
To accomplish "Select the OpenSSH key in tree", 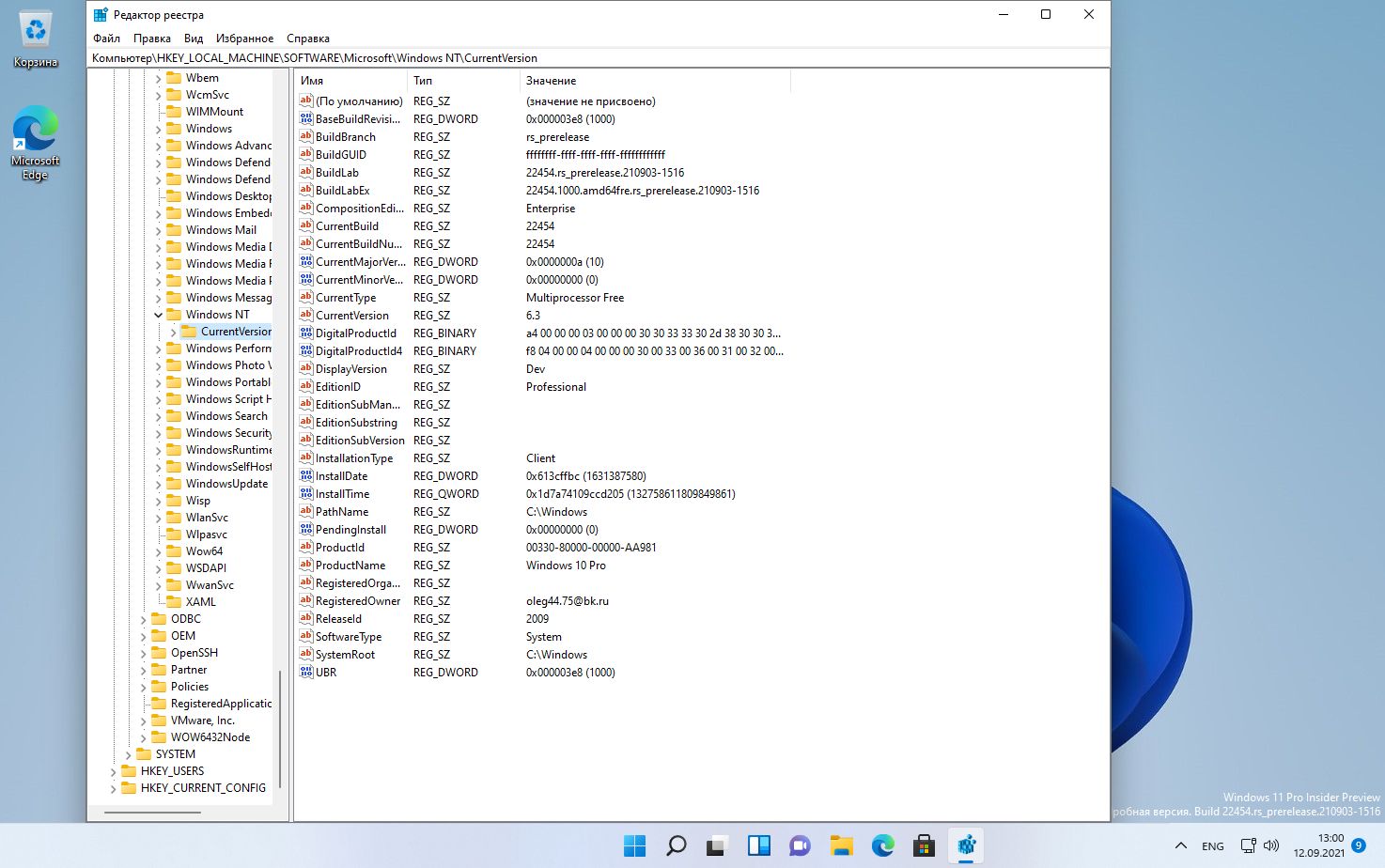I will (194, 653).
